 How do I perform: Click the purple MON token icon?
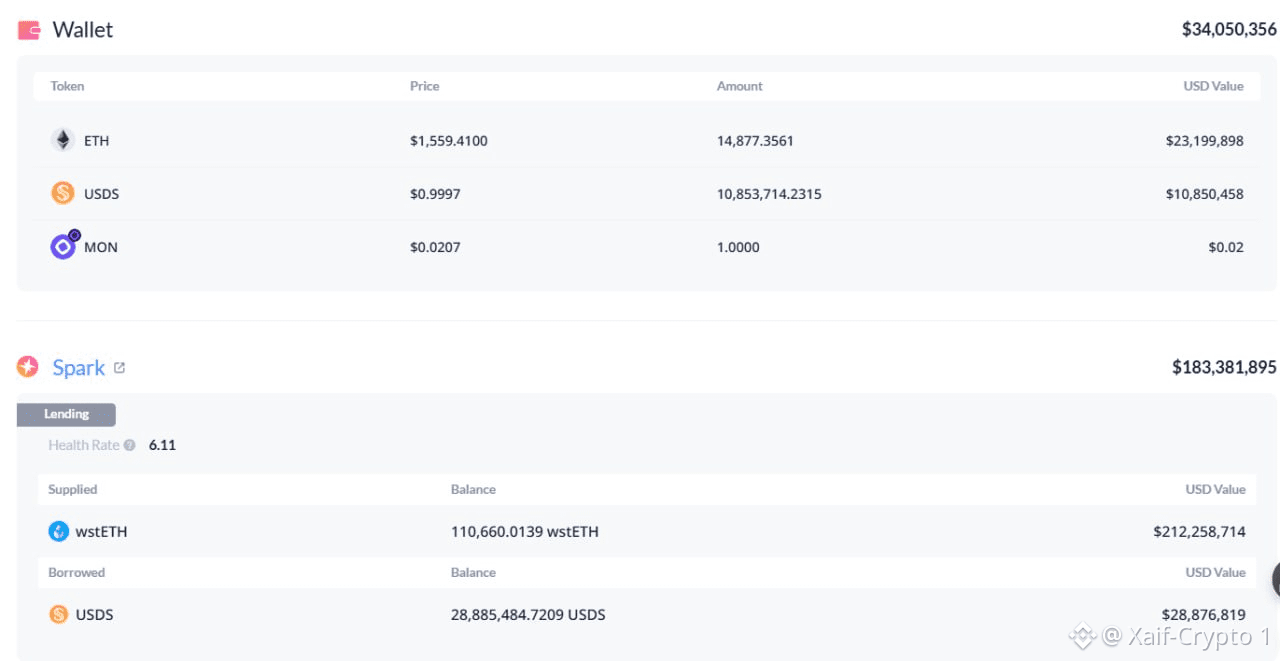click(x=64, y=246)
